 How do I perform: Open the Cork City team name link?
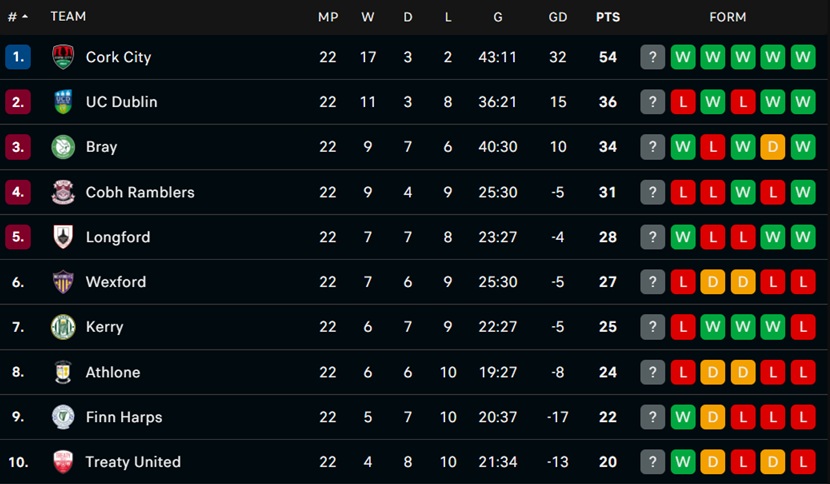pyautogui.click(x=119, y=57)
